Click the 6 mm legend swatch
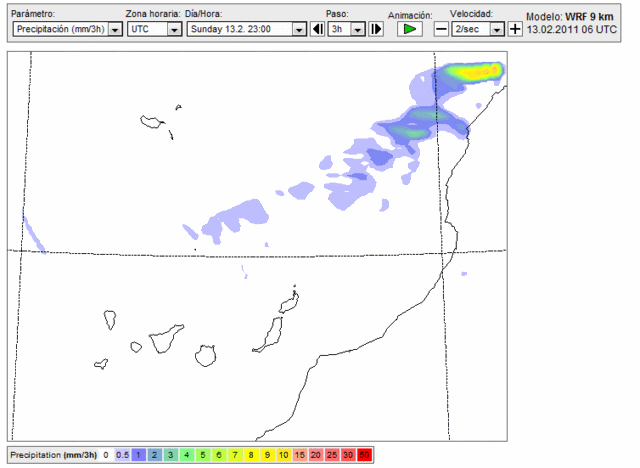This screenshot has width=640, height=468. 219,455
